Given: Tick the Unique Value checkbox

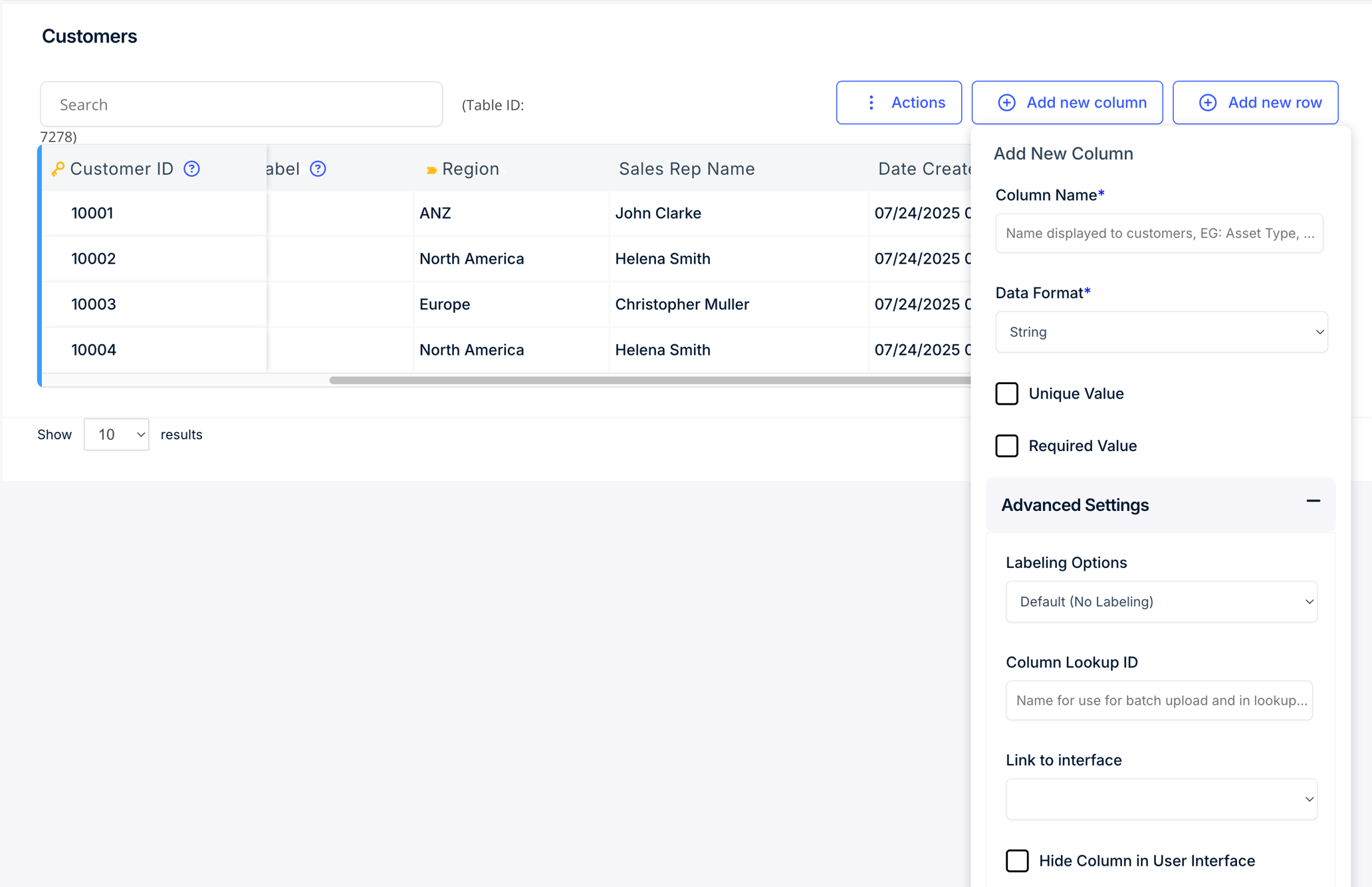Looking at the screenshot, I should [x=1006, y=393].
